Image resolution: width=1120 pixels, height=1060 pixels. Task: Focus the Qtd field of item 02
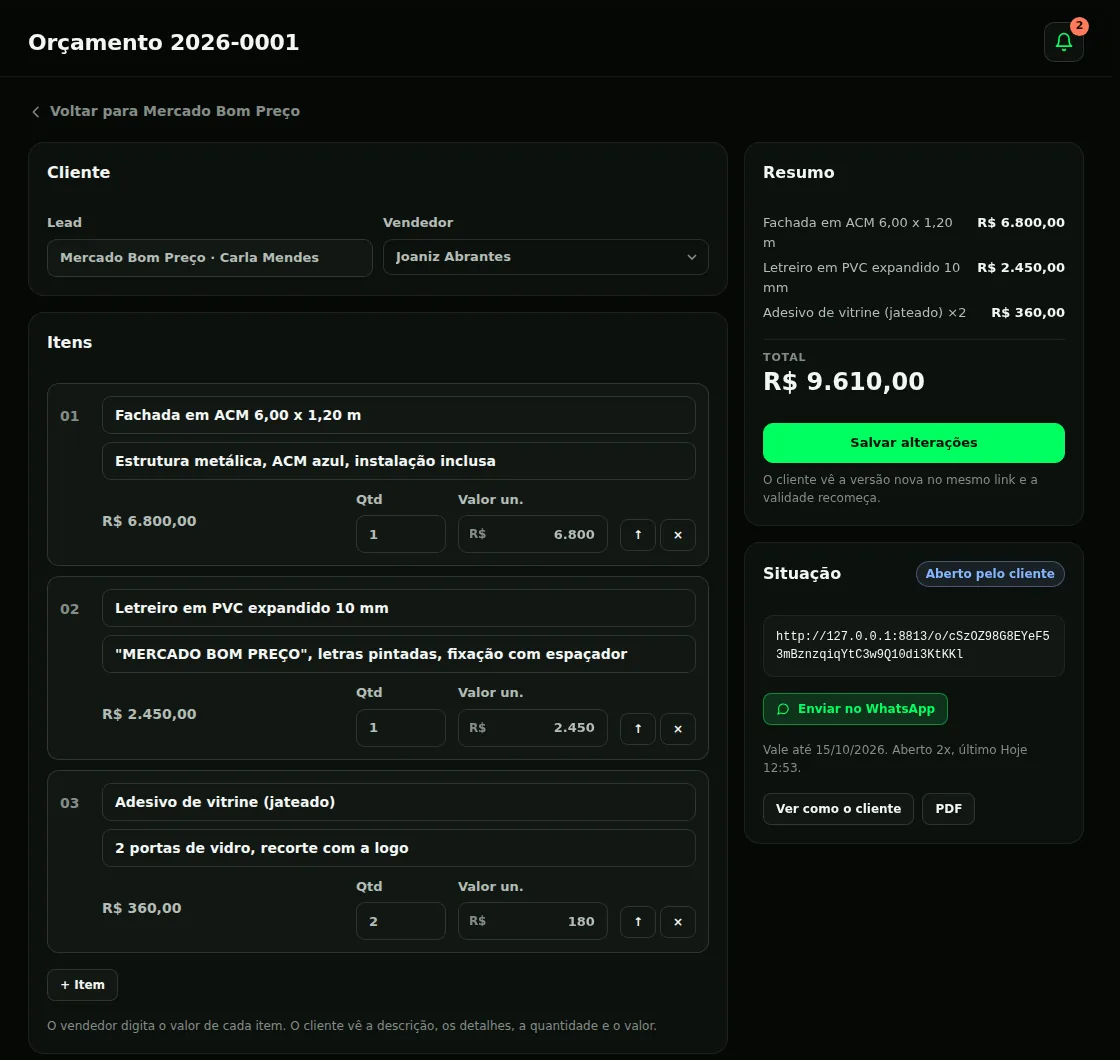click(x=400, y=728)
